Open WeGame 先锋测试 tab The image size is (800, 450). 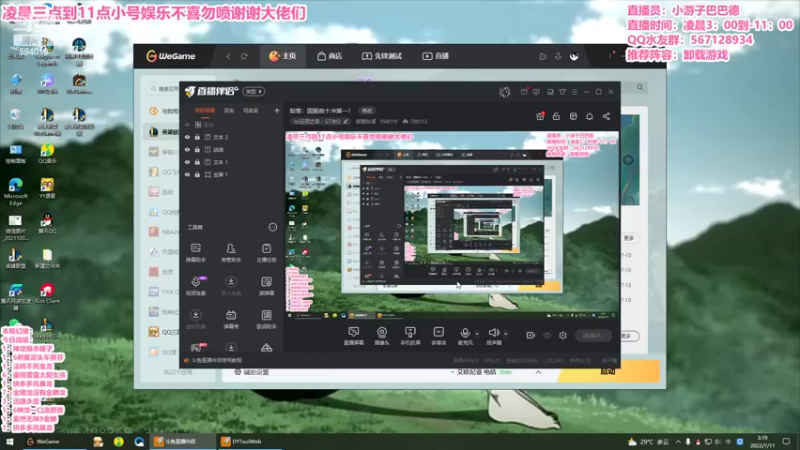click(x=382, y=56)
